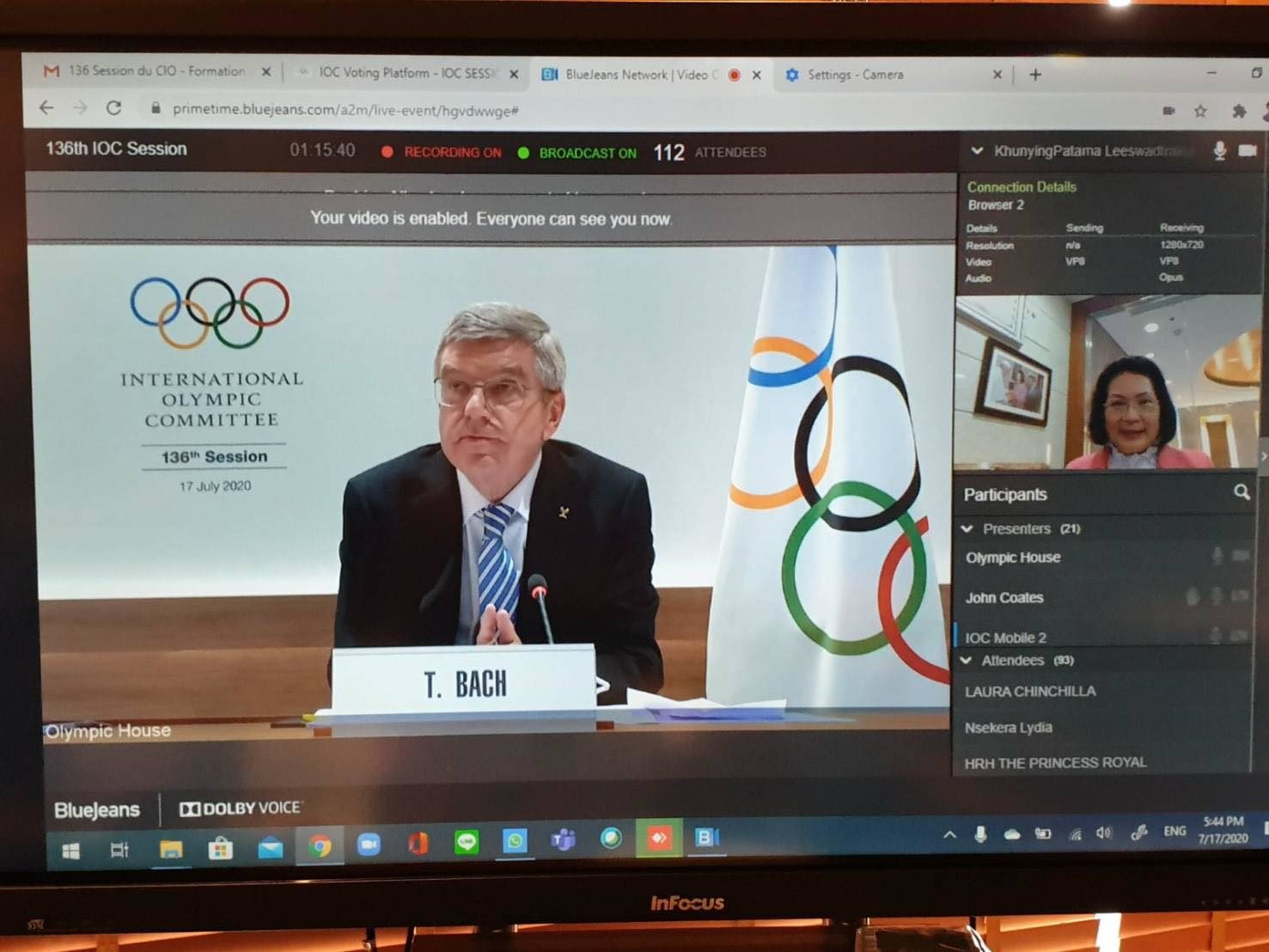The width and height of the screenshot is (1269, 952).
Task: Click the camera permission icon in address bar
Action: (1168, 111)
